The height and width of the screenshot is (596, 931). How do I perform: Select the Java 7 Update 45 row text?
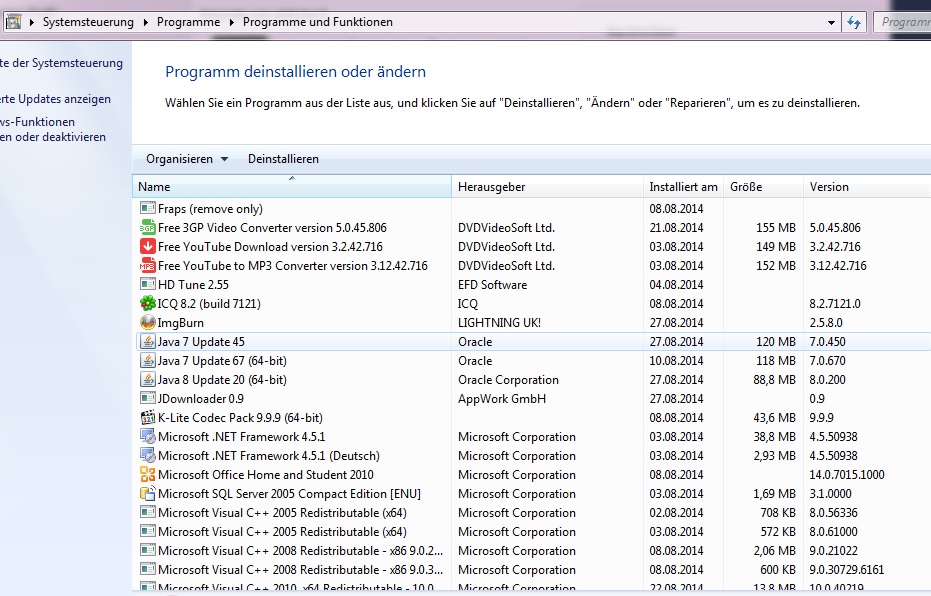pos(201,342)
